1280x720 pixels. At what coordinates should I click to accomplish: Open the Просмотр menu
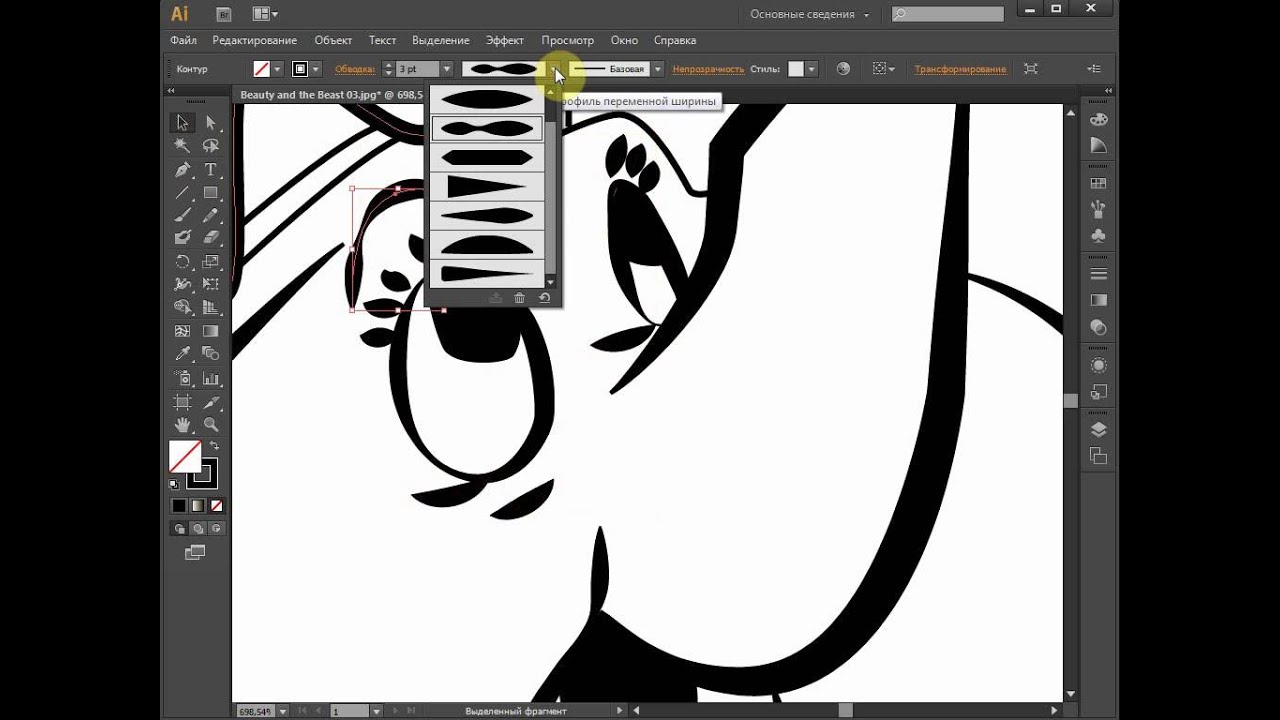(567, 40)
